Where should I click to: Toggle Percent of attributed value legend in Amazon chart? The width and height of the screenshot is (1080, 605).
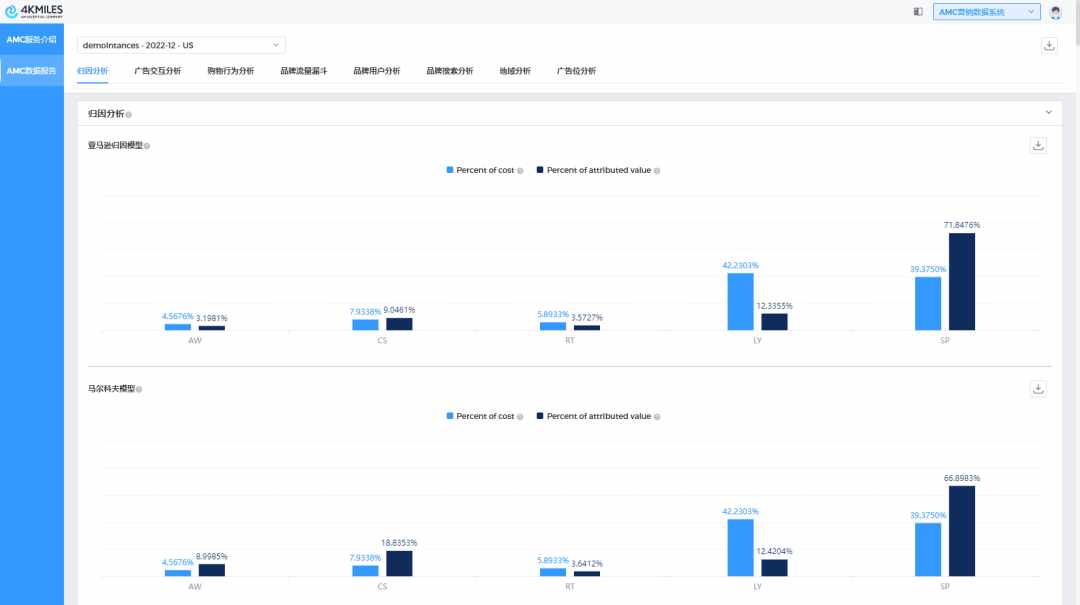click(x=594, y=170)
